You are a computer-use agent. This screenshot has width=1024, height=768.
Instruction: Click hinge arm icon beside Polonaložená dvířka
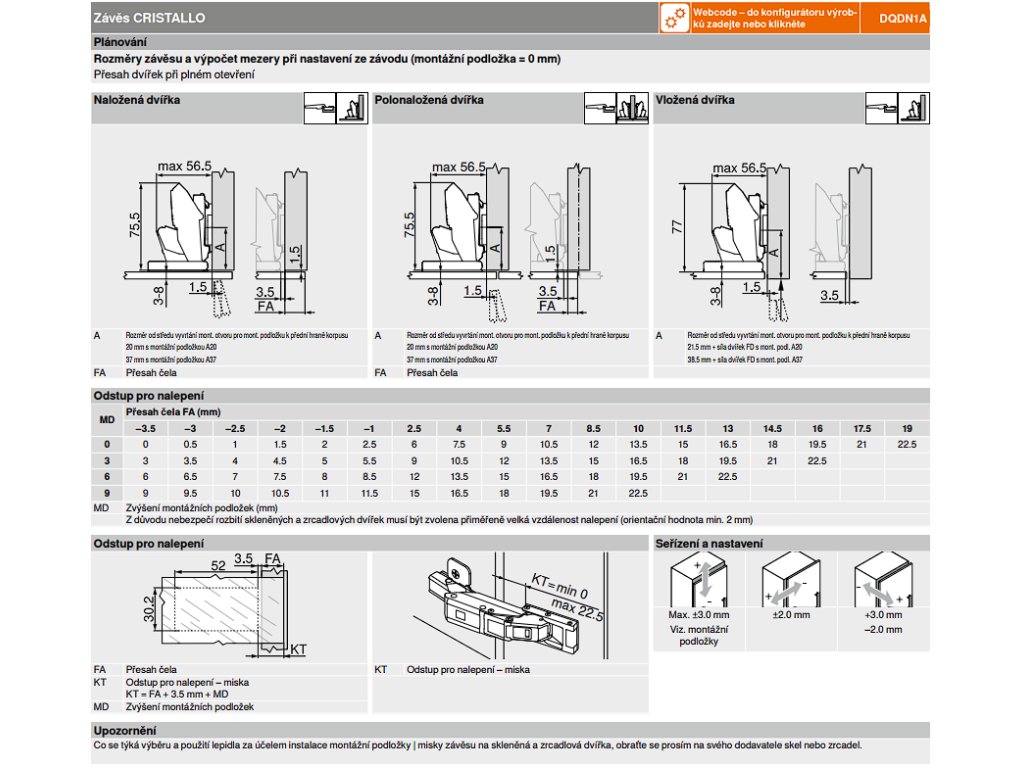pyautogui.click(x=599, y=106)
